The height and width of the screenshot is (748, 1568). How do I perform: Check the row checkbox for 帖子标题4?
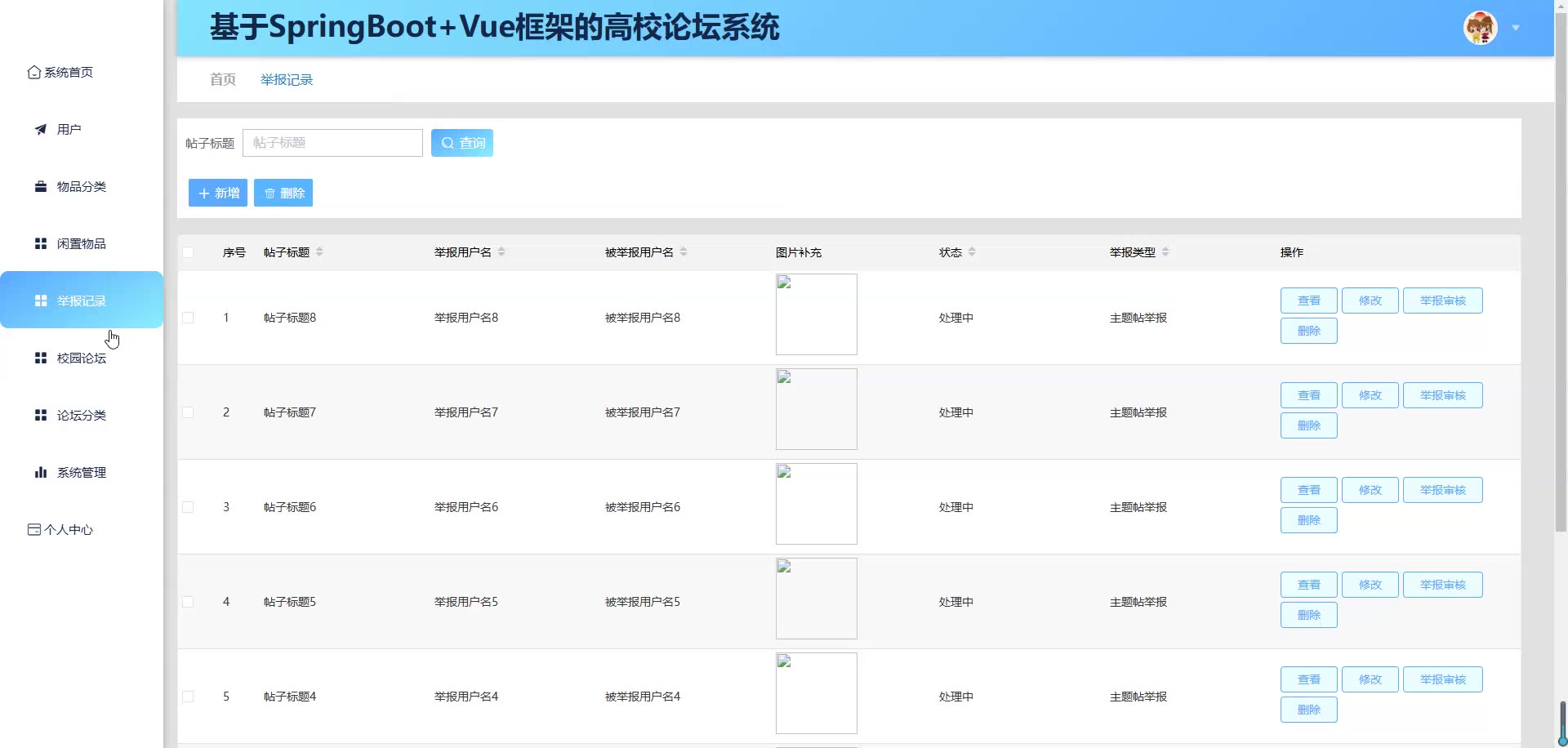pos(188,697)
